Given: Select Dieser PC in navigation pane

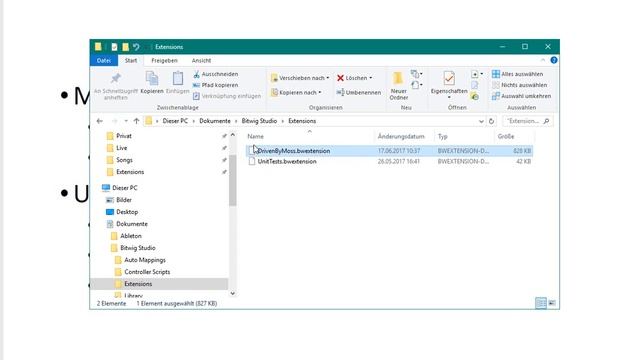Looking at the screenshot, I should click(x=124, y=188).
